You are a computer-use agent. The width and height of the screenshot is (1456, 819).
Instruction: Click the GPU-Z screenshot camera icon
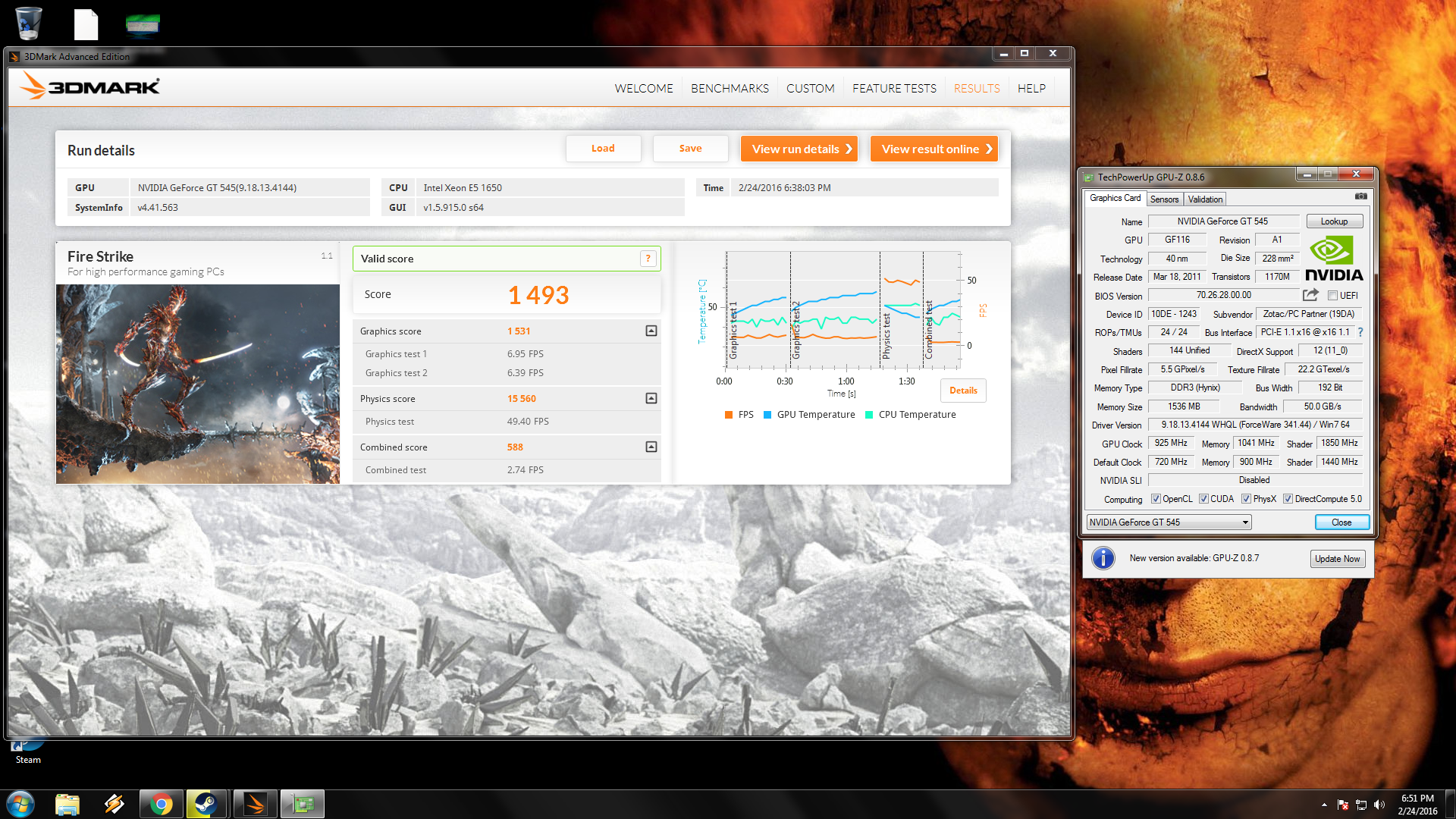click(x=1360, y=196)
